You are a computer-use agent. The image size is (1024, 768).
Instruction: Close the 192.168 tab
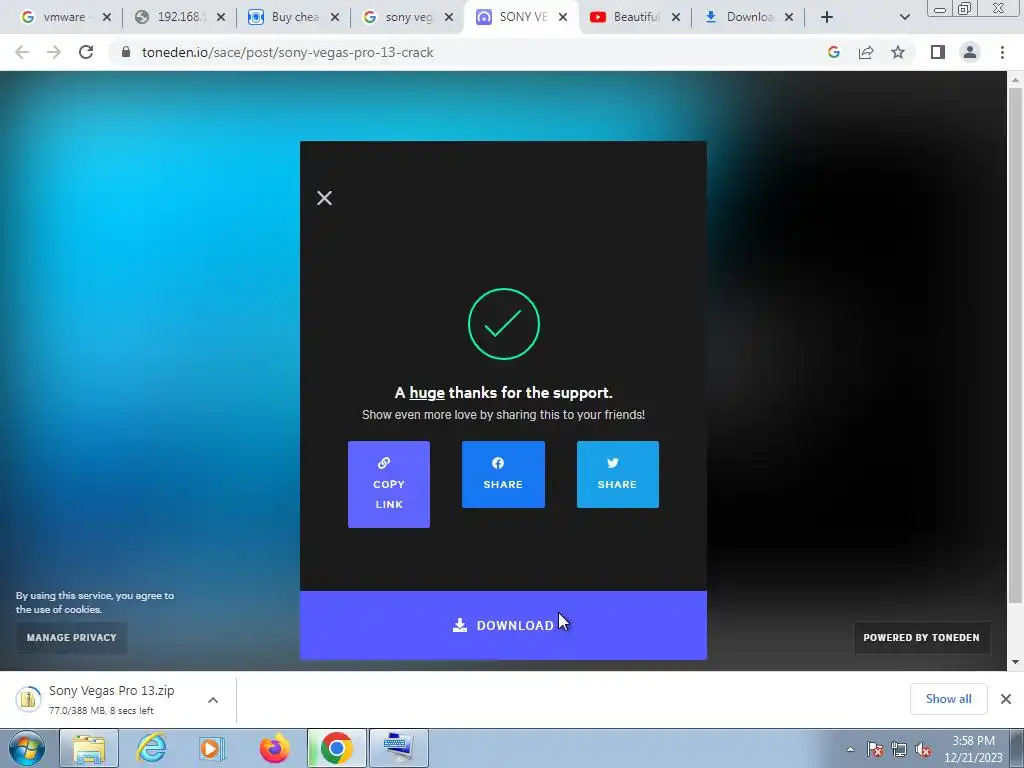coord(221,18)
